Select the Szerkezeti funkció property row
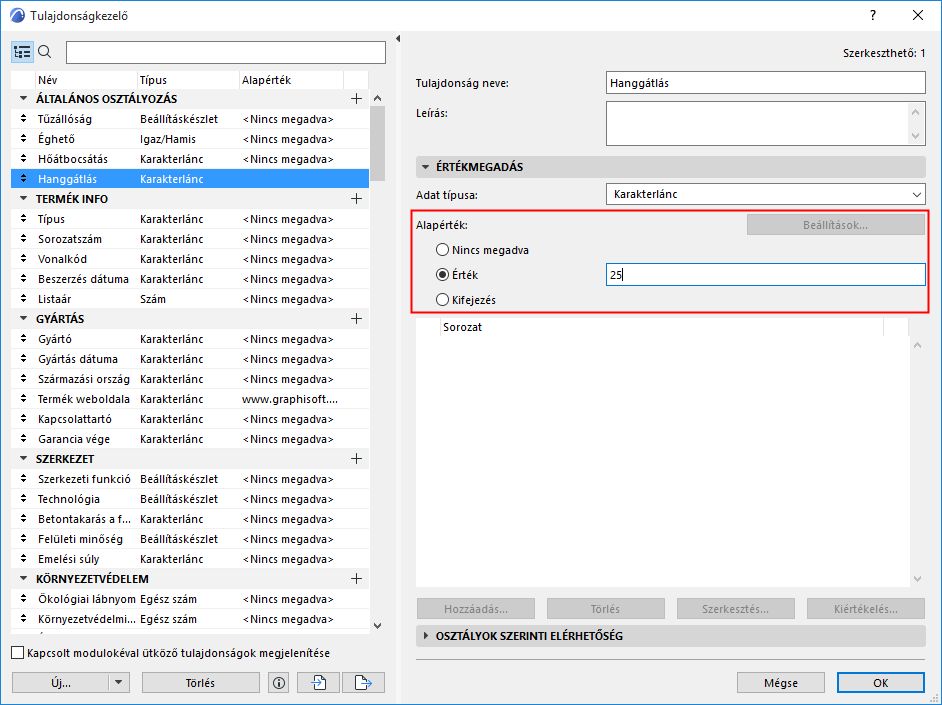 coord(190,479)
